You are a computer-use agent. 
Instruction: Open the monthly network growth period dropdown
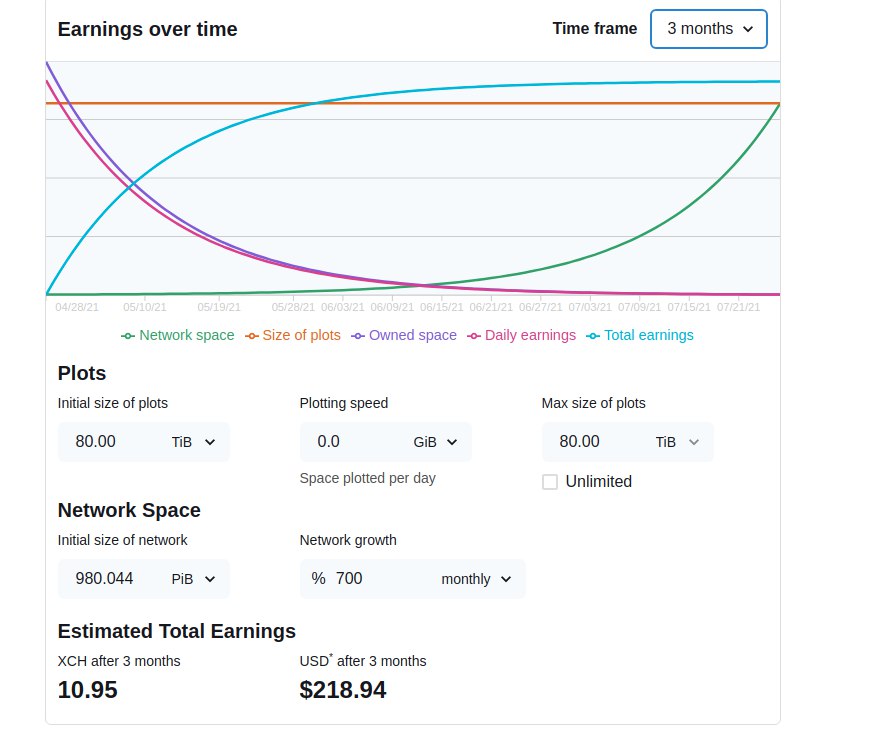[477, 579]
